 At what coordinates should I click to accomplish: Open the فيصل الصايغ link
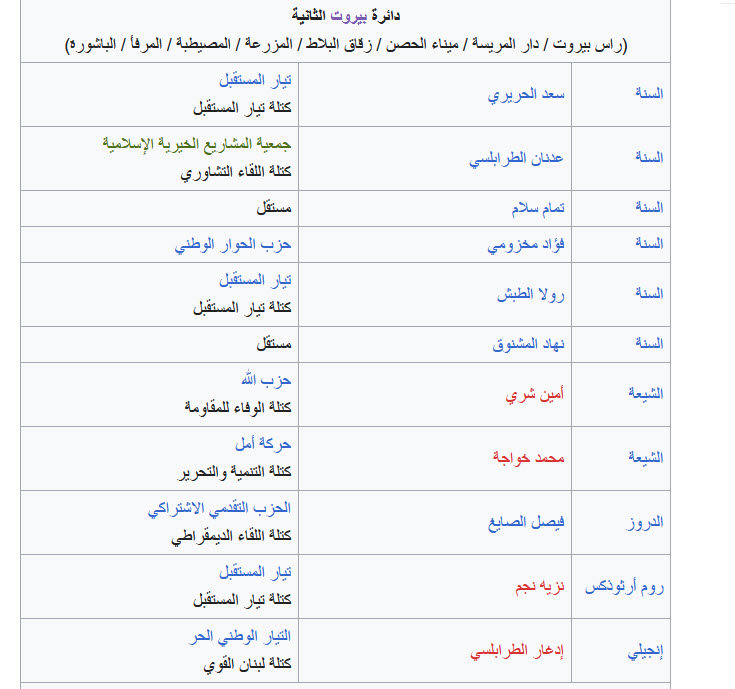pyautogui.click(x=526, y=523)
